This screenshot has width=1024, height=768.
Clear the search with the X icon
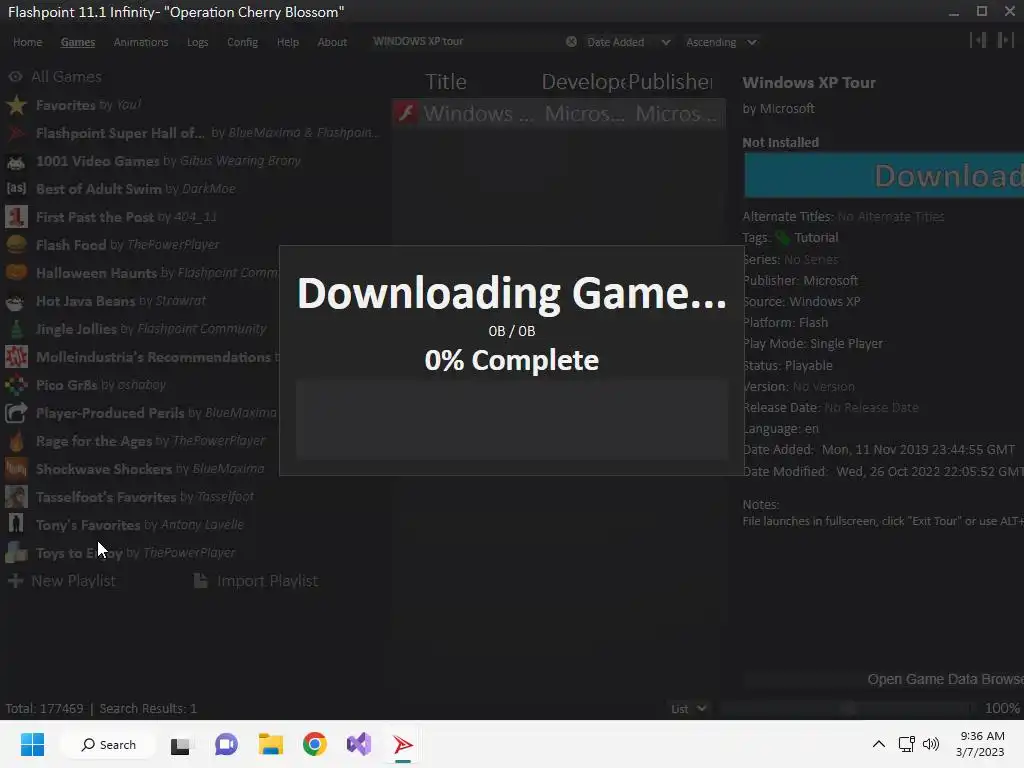click(x=571, y=42)
